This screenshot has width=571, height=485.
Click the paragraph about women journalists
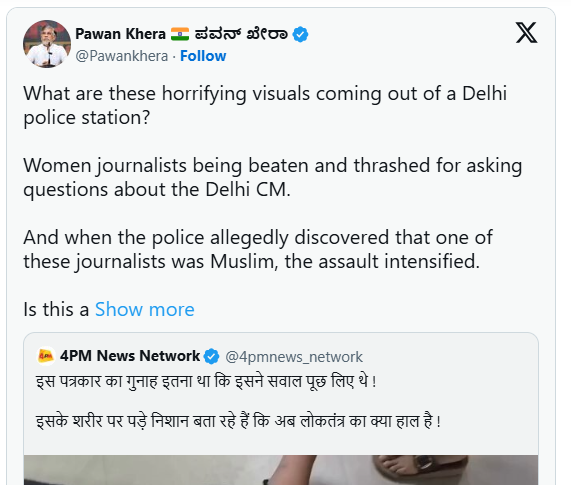(x=273, y=177)
